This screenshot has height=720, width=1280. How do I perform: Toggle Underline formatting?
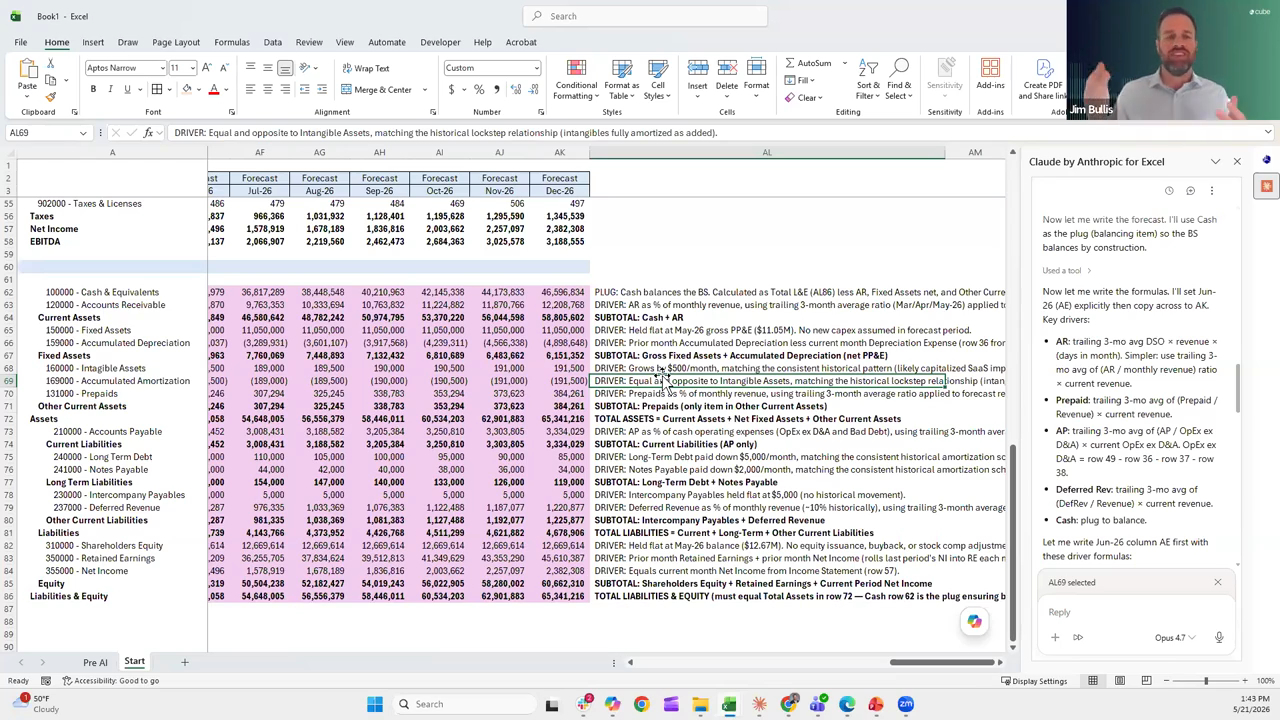[127, 89]
